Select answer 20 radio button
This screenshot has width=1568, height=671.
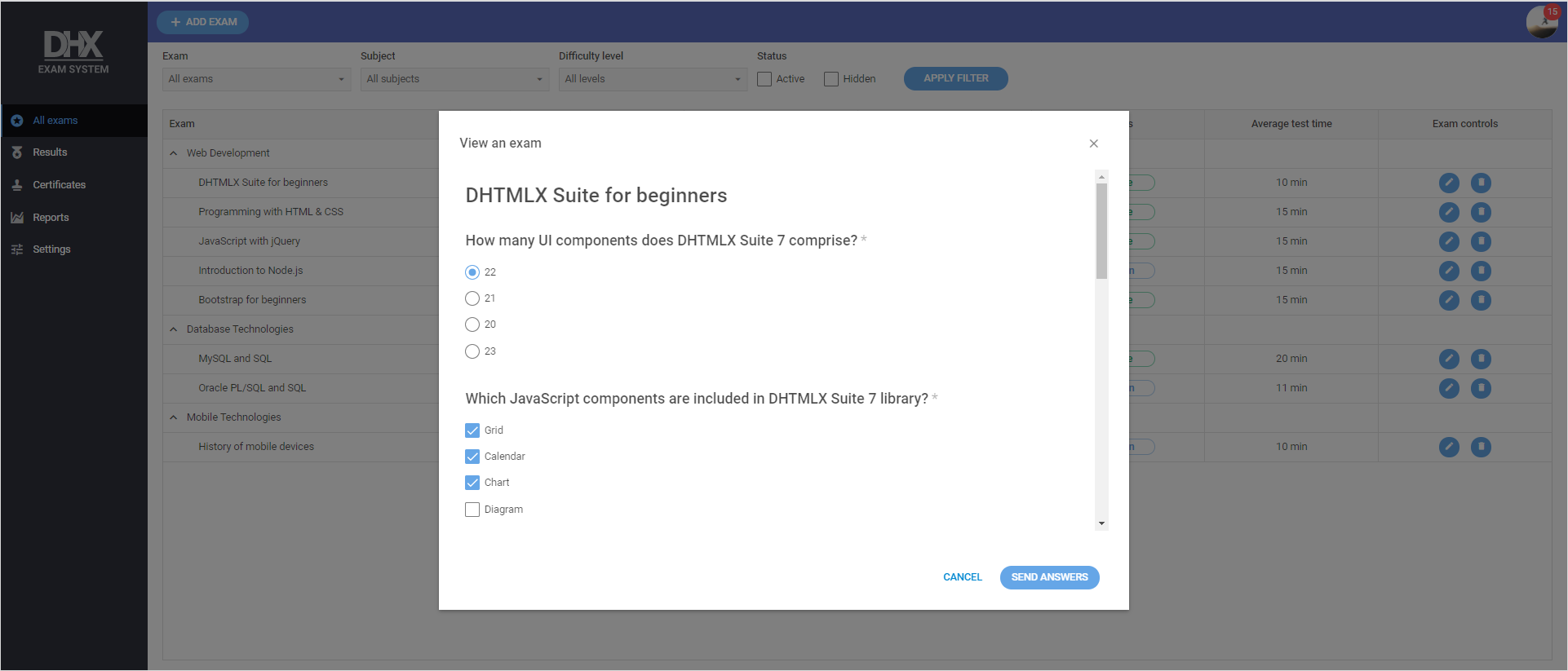tap(472, 324)
